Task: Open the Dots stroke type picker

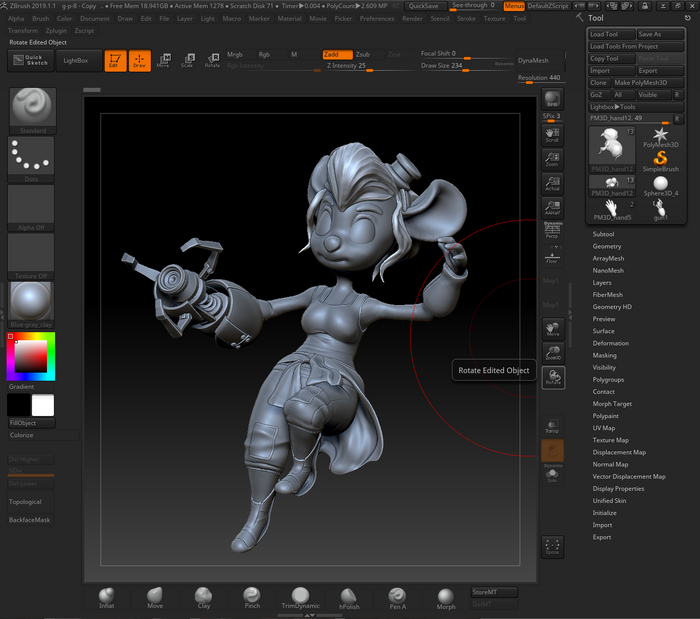Action: 33,156
